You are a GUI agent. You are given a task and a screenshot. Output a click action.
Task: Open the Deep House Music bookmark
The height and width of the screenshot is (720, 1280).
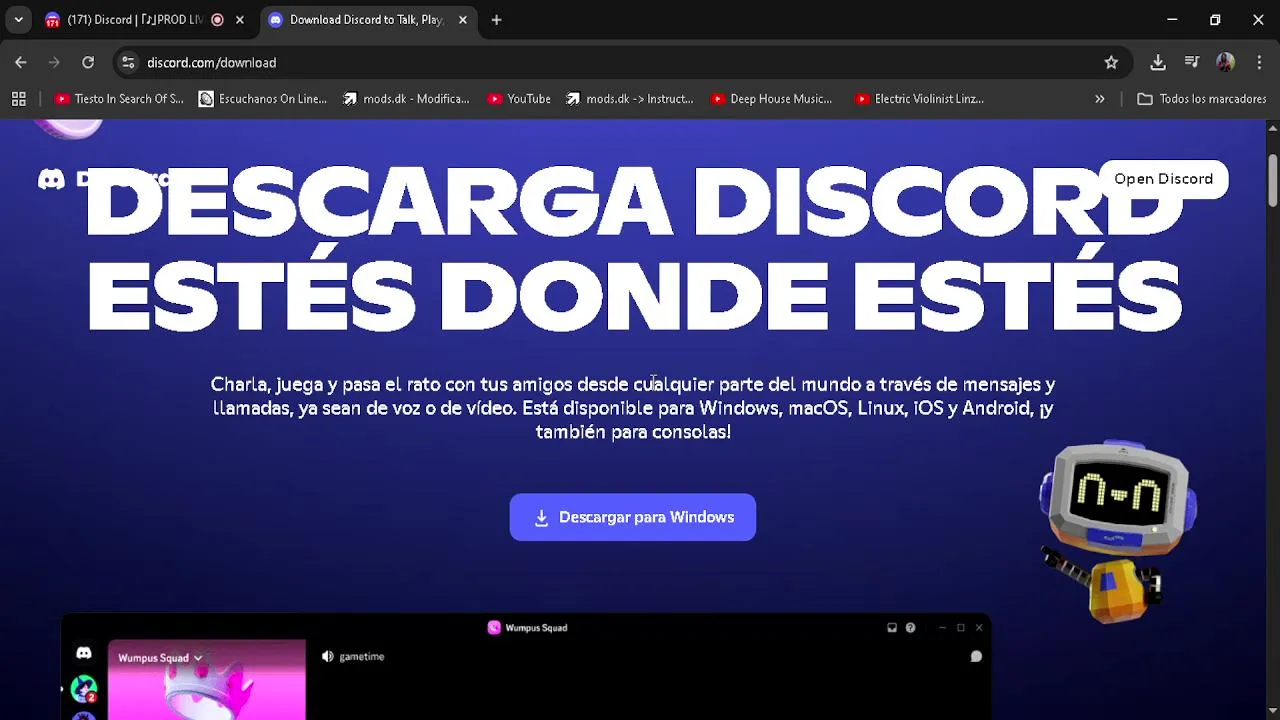click(x=771, y=99)
